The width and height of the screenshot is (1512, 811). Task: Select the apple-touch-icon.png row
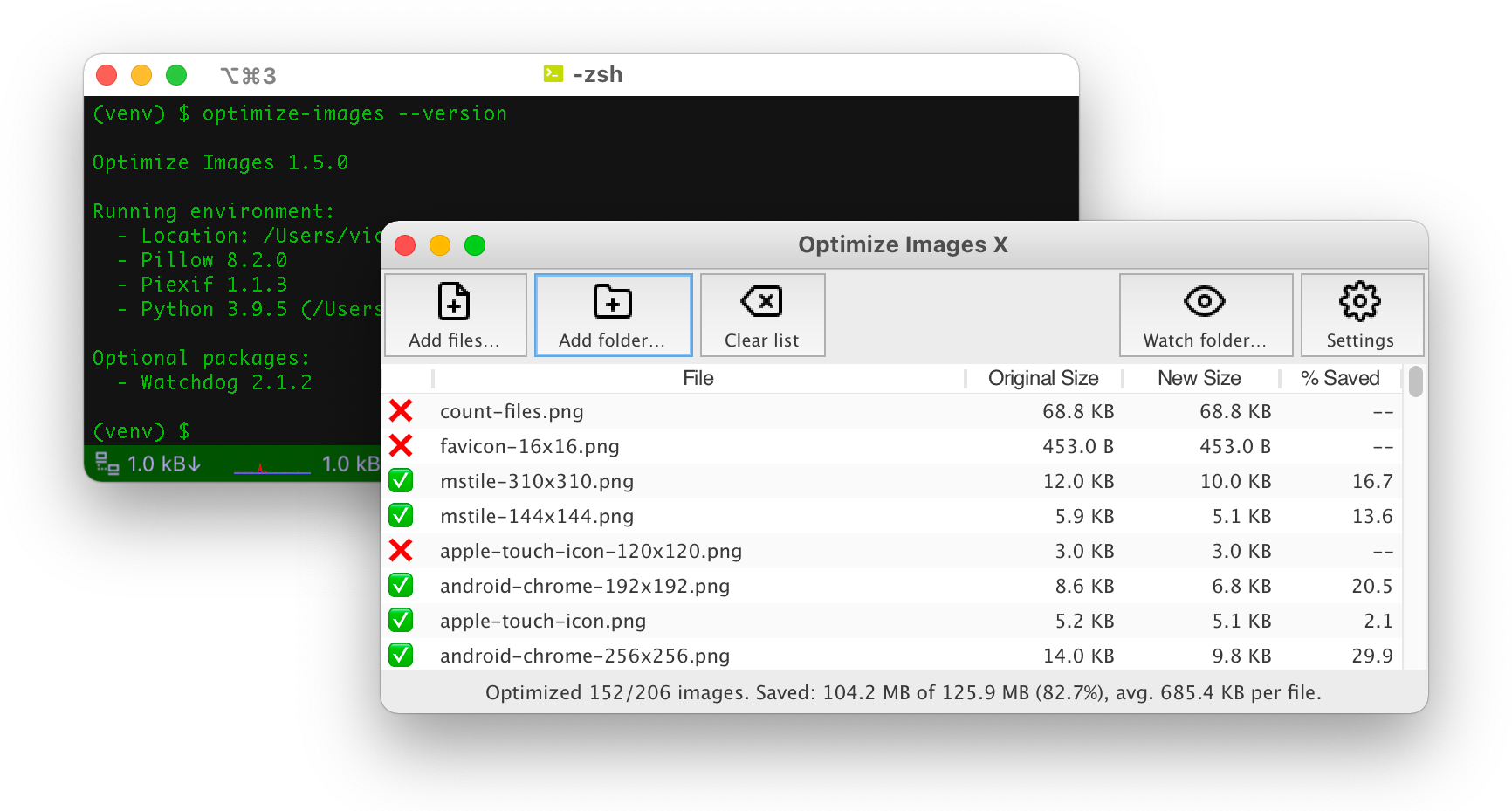point(543,621)
